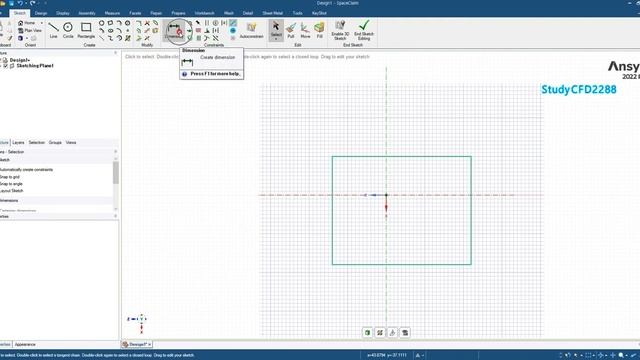The width and height of the screenshot is (640, 360).
Task: Open the Appearance tab at bottom left
Action: (25, 344)
